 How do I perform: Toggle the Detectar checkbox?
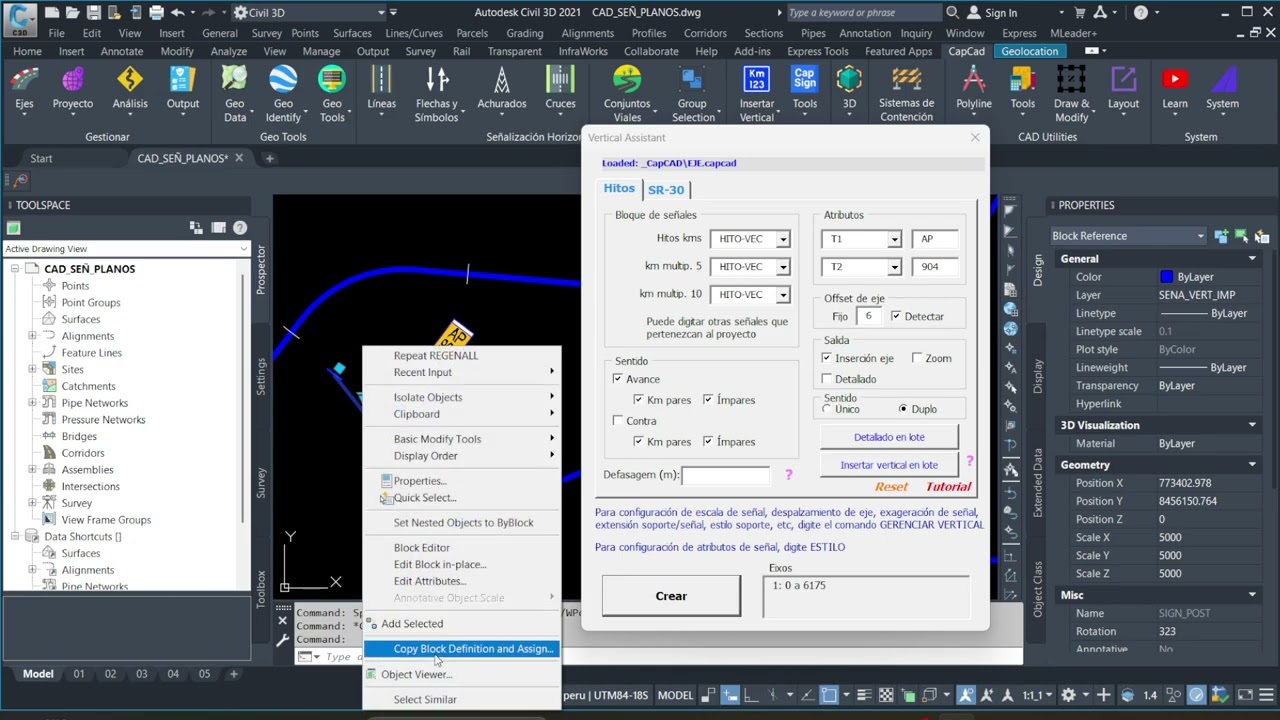click(895, 316)
